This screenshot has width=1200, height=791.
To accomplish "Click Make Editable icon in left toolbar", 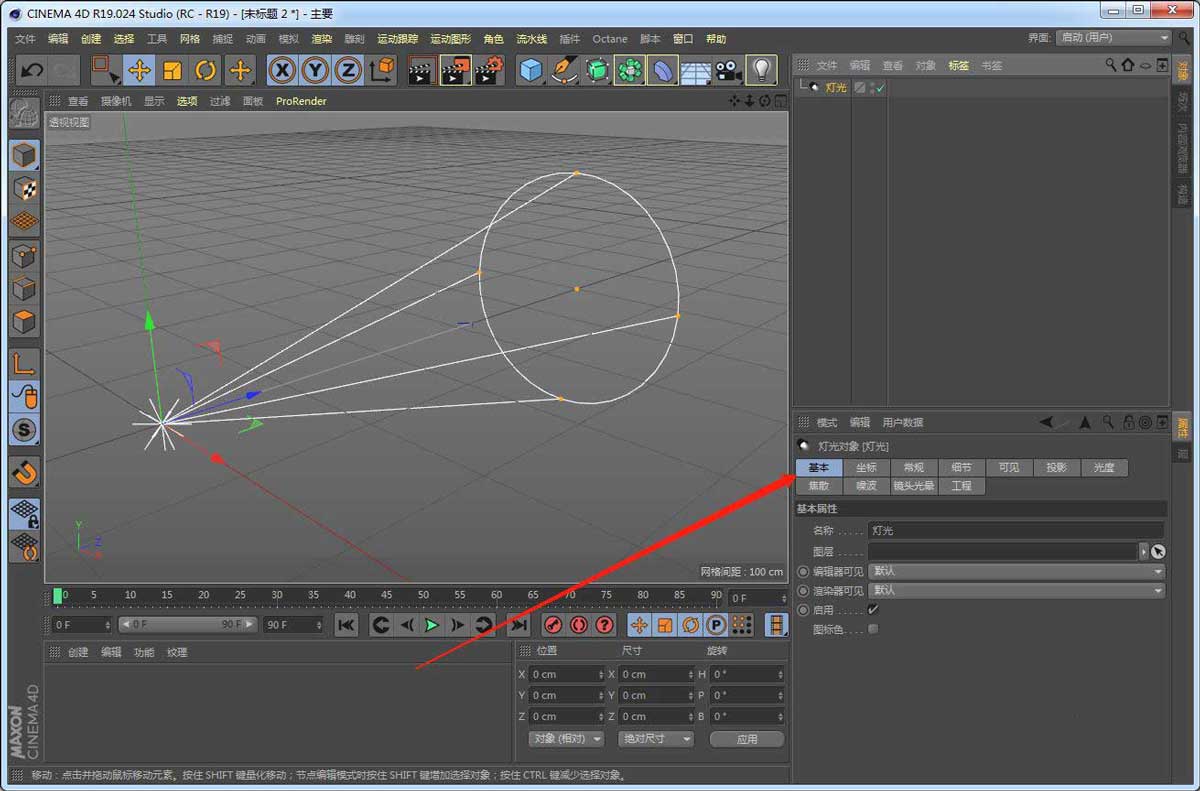I will (x=24, y=112).
